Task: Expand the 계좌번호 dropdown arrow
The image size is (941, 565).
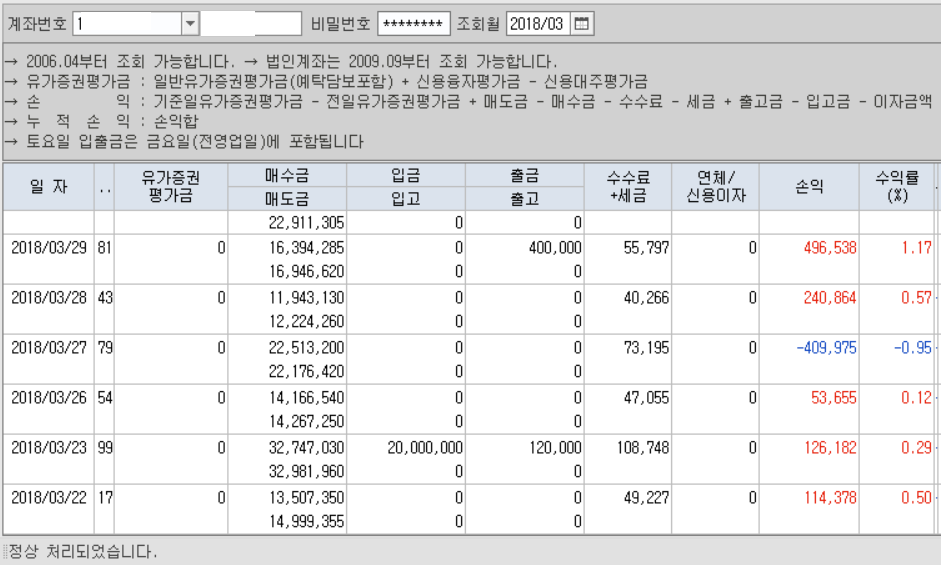Action: [190, 23]
